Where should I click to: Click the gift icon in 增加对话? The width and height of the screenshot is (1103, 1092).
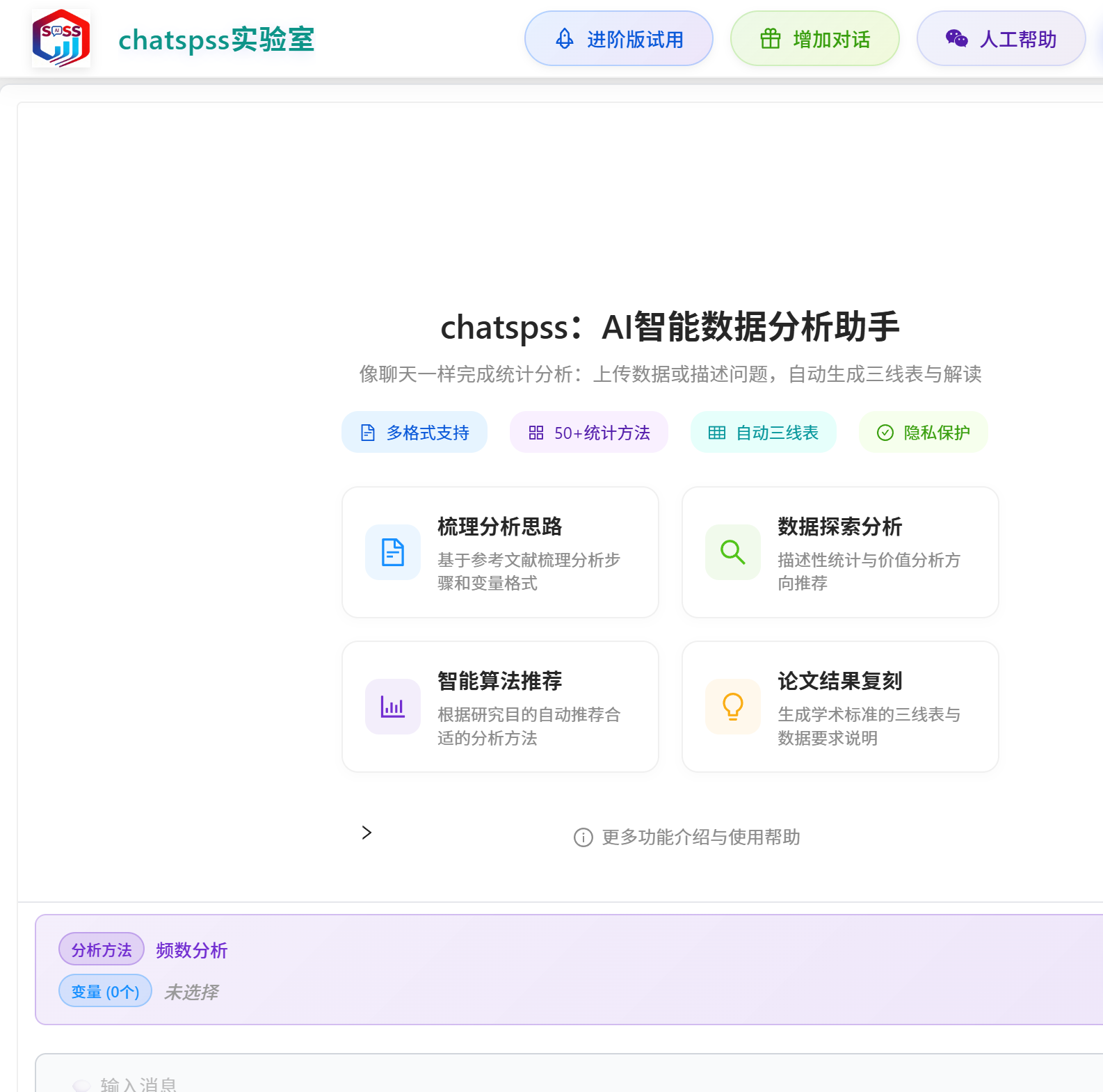pos(770,39)
